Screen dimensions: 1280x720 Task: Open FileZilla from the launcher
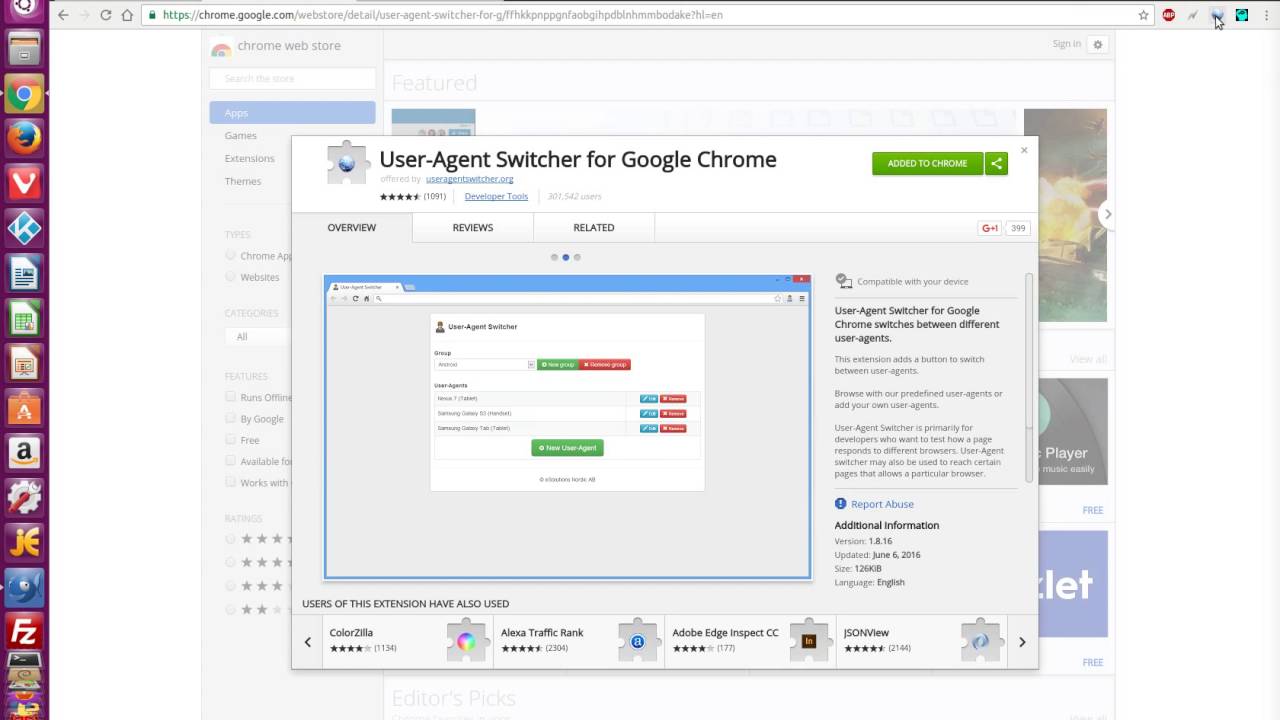[x=24, y=631]
